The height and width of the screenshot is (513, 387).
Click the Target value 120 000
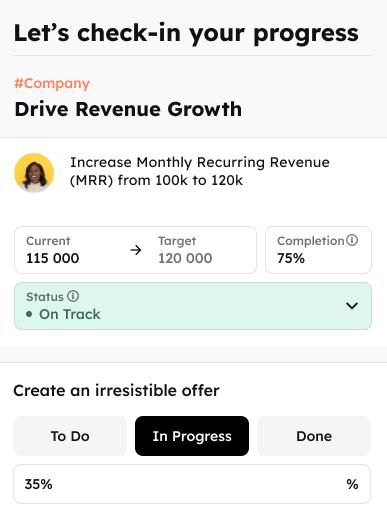185,258
